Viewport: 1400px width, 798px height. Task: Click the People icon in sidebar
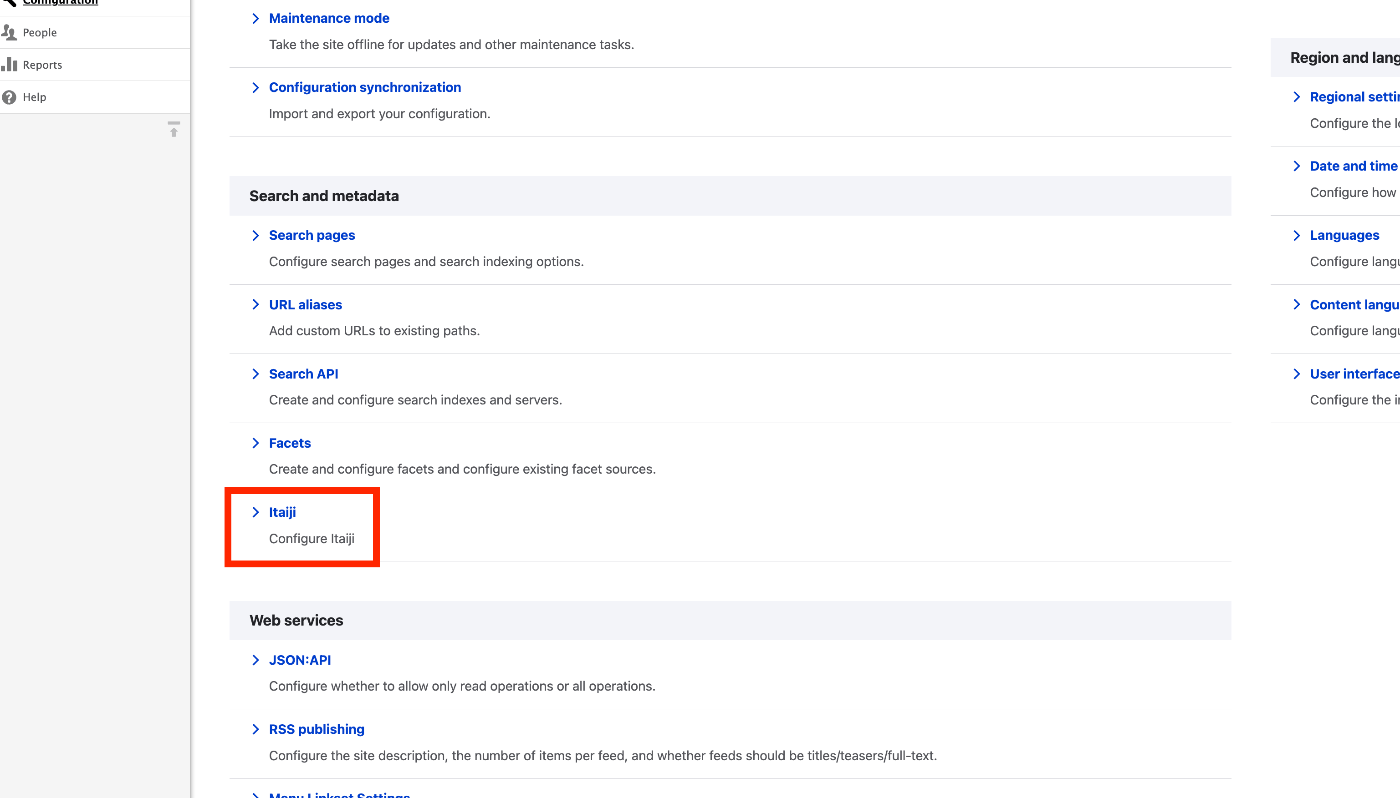(x=9, y=33)
